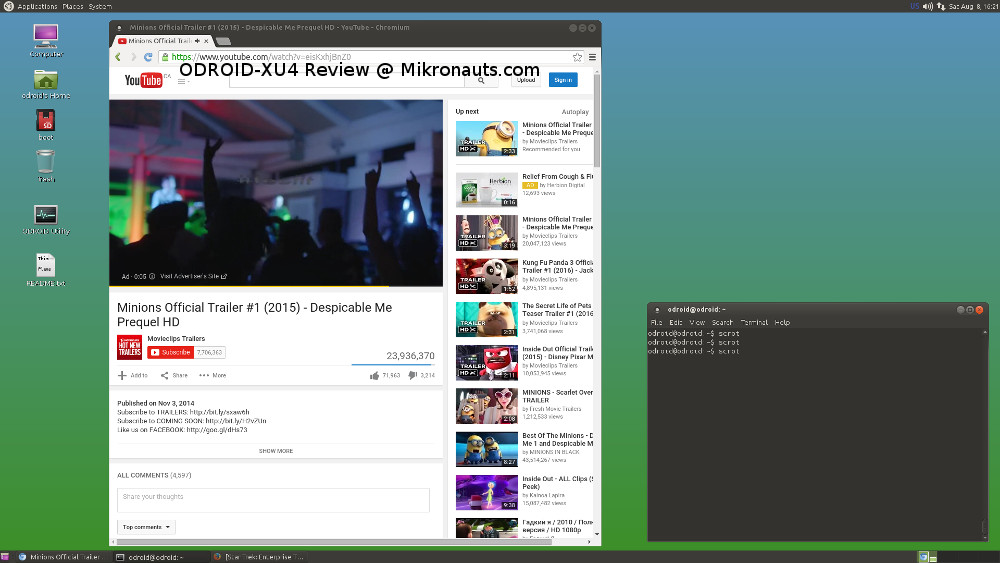This screenshot has width=1000, height=563.
Task: Click the date and time in top panel
Action: (x=973, y=6)
